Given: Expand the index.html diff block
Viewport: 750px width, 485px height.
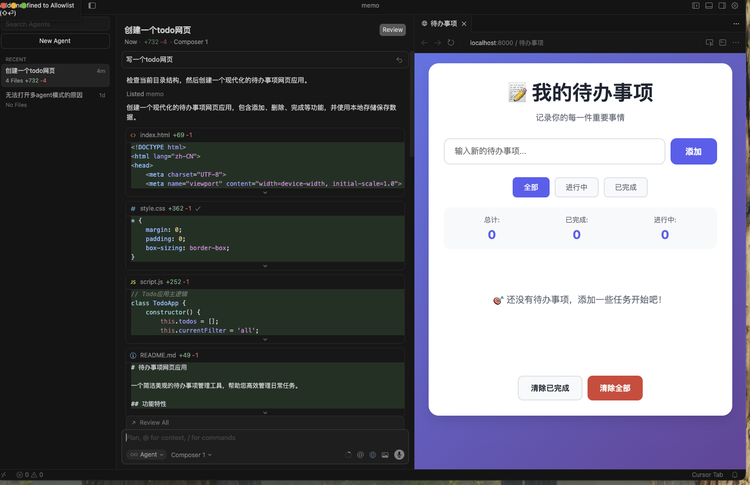Looking at the screenshot, I should (265, 193).
